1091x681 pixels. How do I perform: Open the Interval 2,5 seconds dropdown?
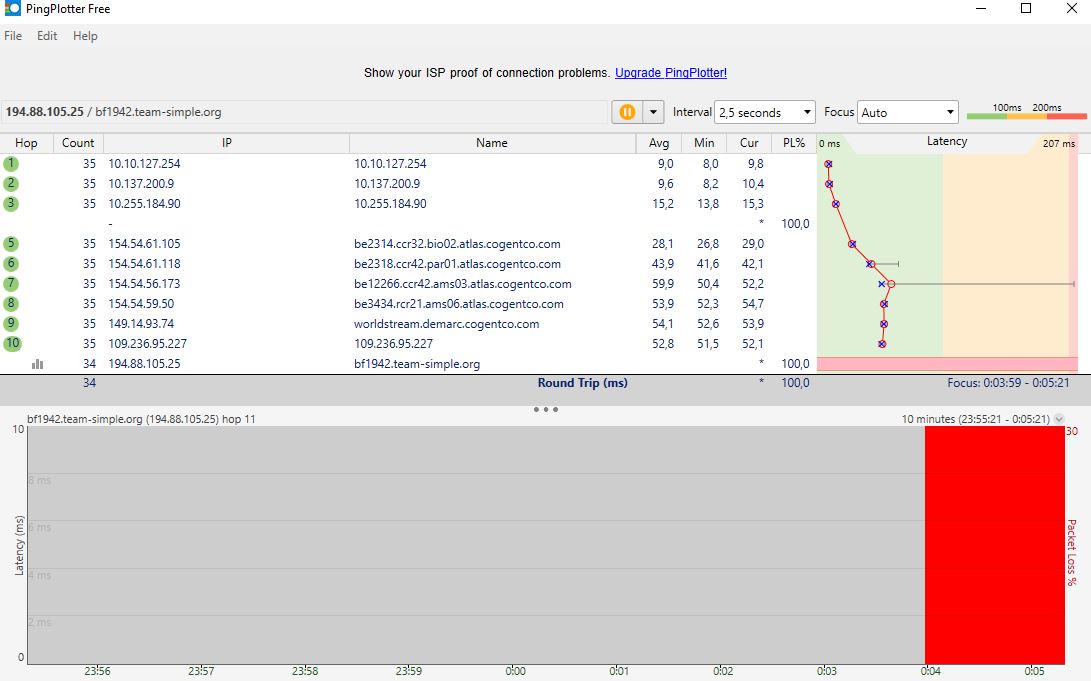click(764, 112)
